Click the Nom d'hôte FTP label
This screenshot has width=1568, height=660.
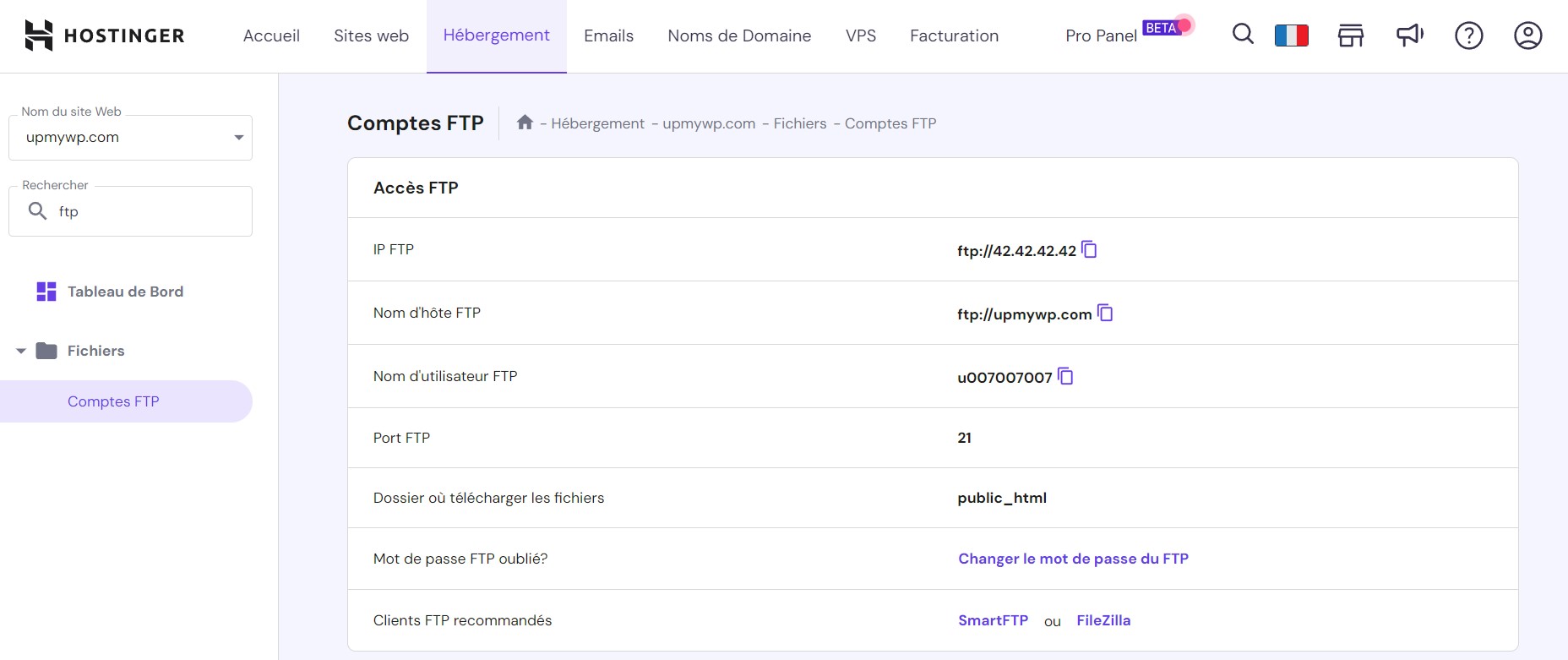(427, 313)
